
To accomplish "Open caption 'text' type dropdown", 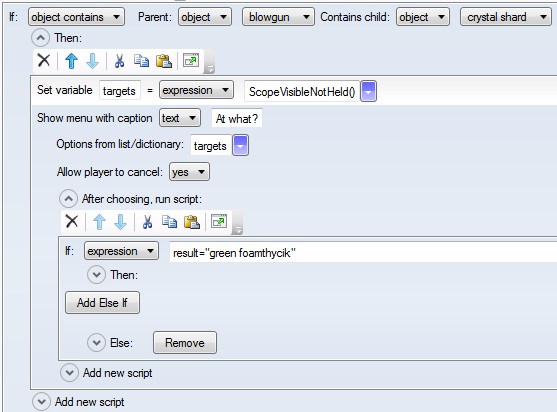I will (180, 118).
